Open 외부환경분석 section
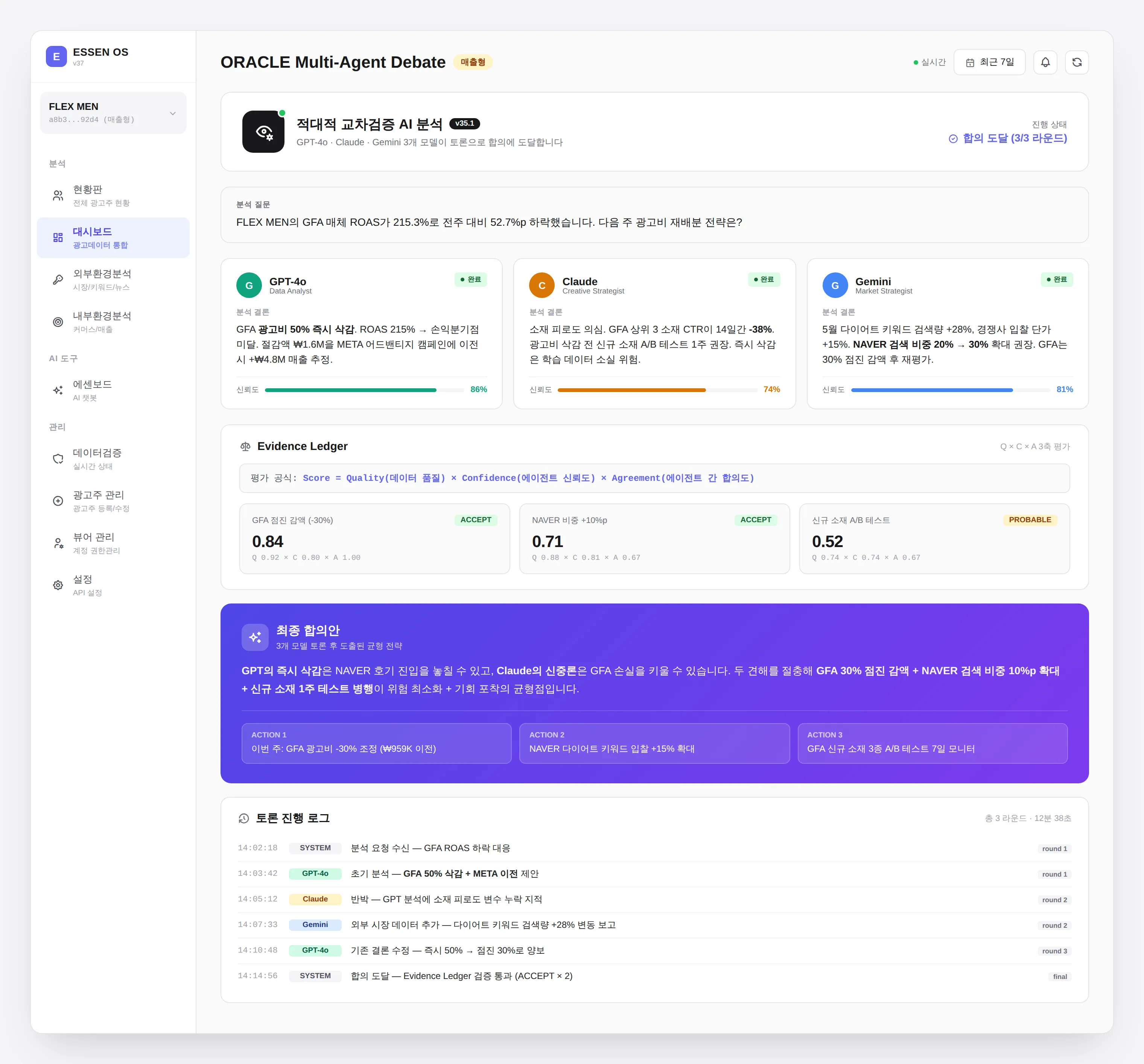This screenshot has width=1144, height=1064. [x=113, y=280]
